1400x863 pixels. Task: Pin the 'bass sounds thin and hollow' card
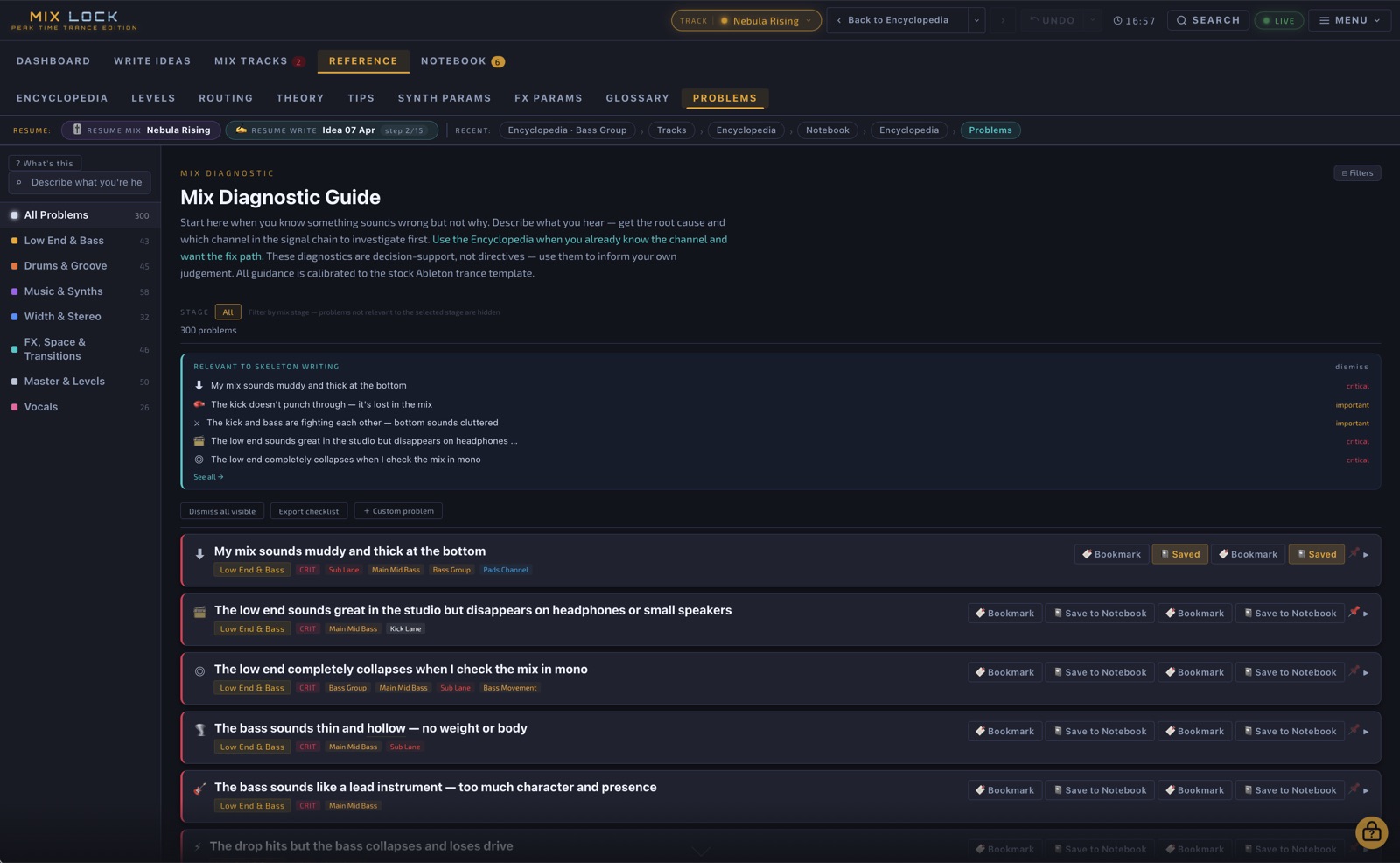tap(1354, 730)
